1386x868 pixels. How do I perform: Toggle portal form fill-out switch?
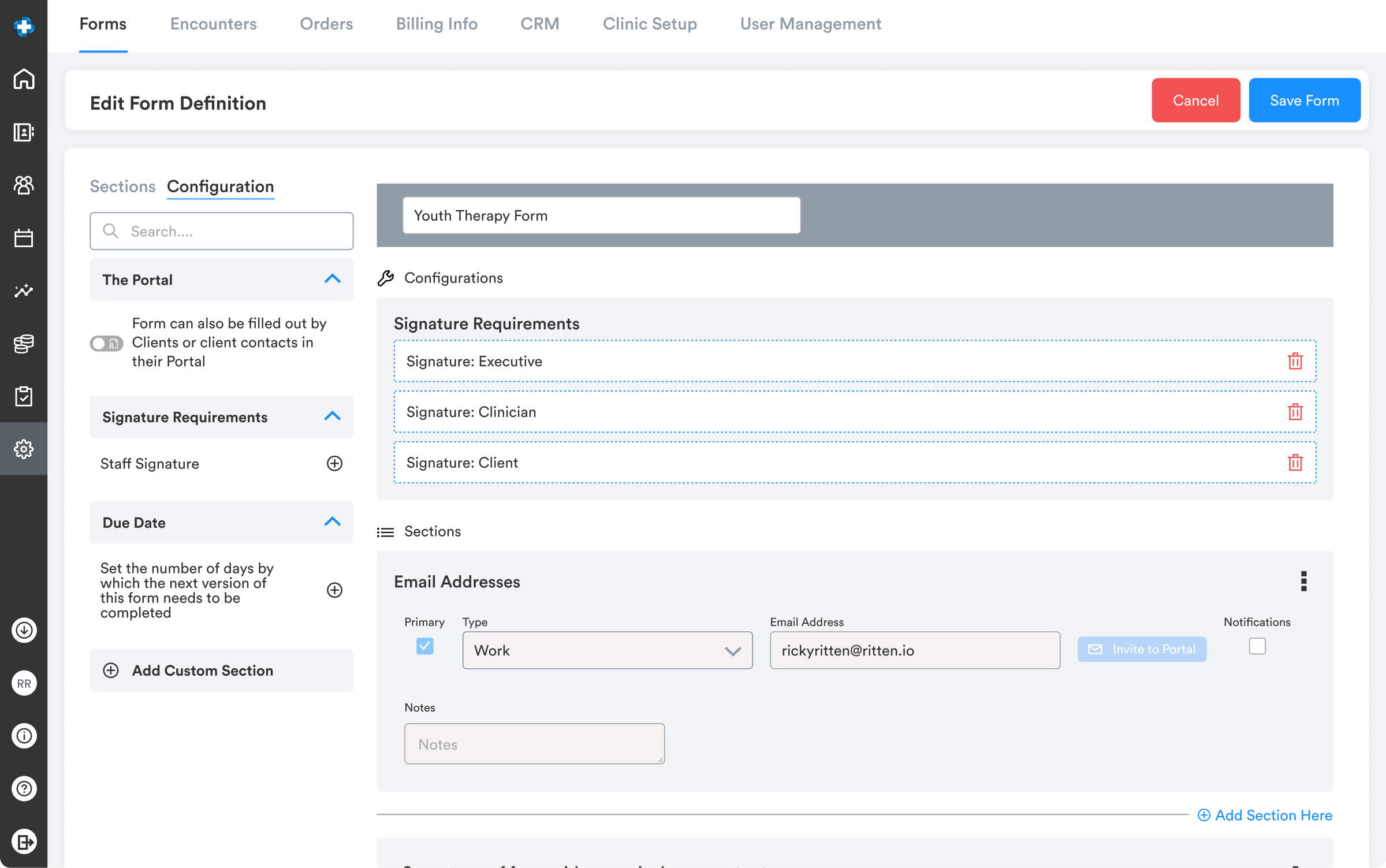point(106,343)
